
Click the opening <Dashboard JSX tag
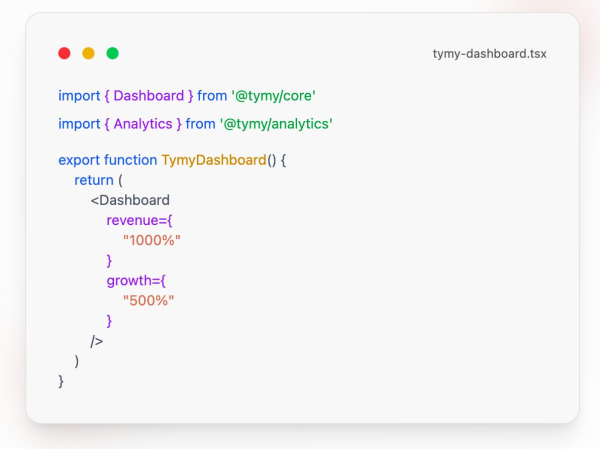pos(130,200)
